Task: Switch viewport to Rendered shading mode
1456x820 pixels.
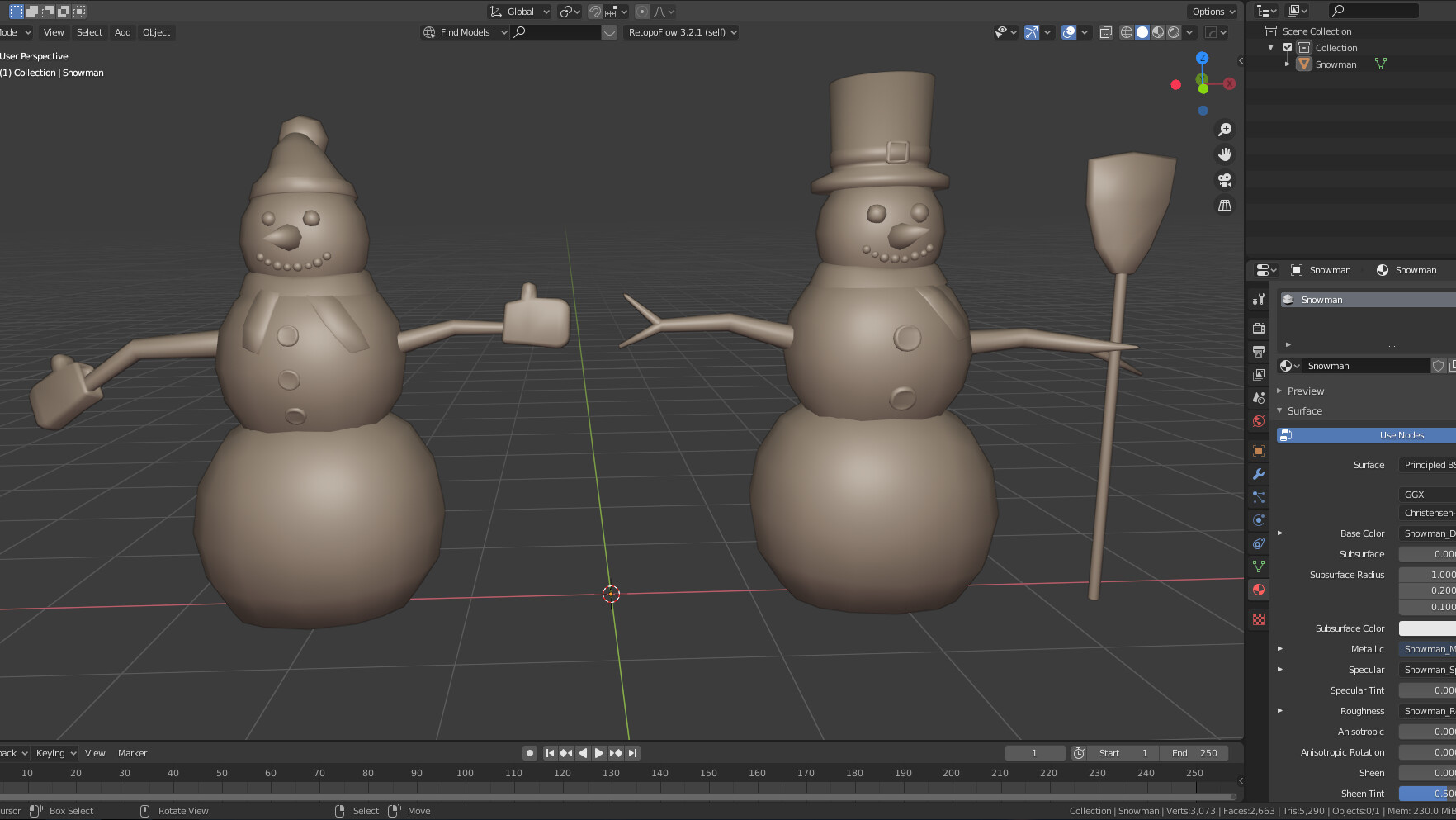Action: pos(1174,32)
